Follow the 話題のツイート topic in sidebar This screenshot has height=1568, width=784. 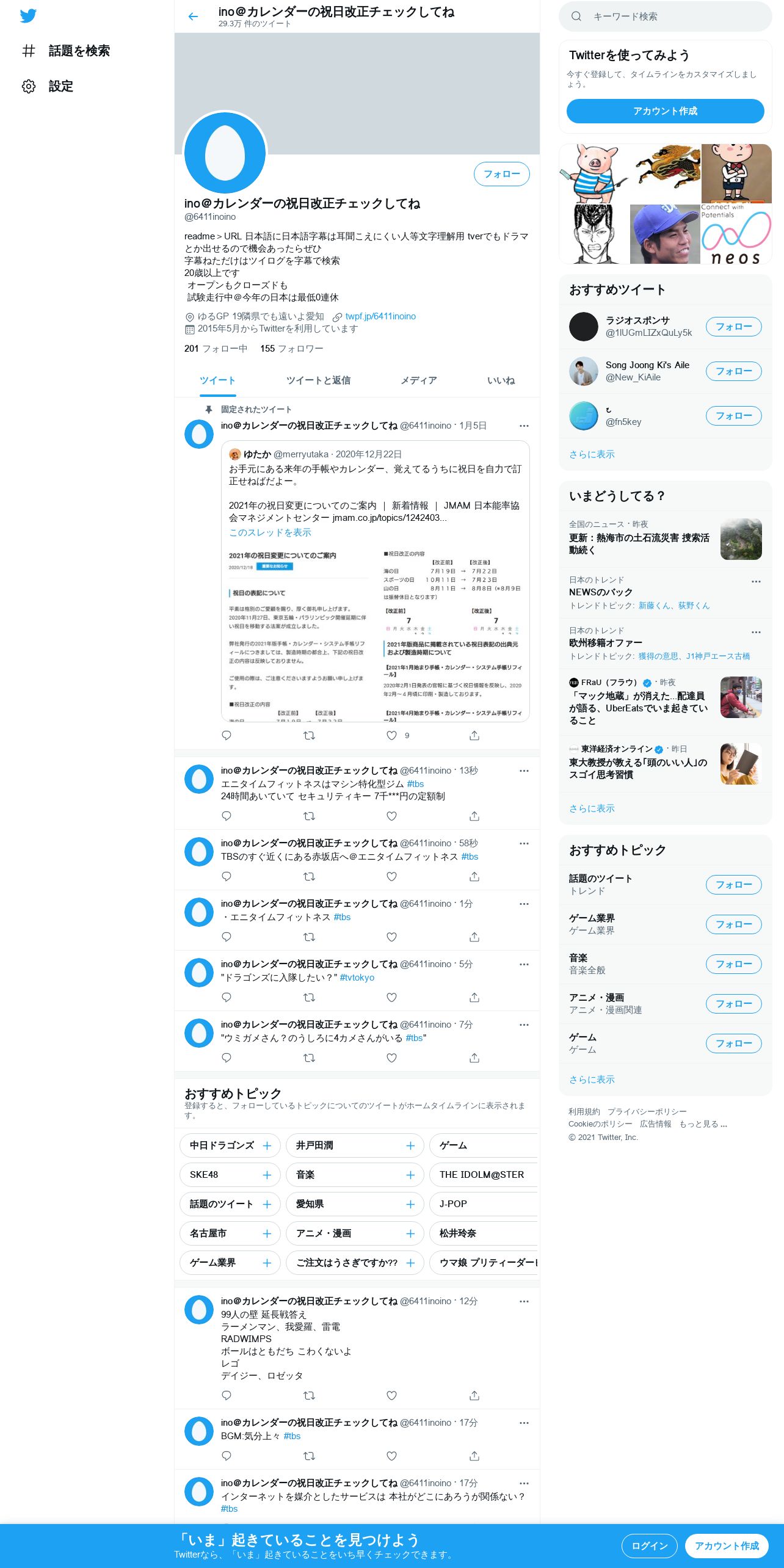coord(733,885)
